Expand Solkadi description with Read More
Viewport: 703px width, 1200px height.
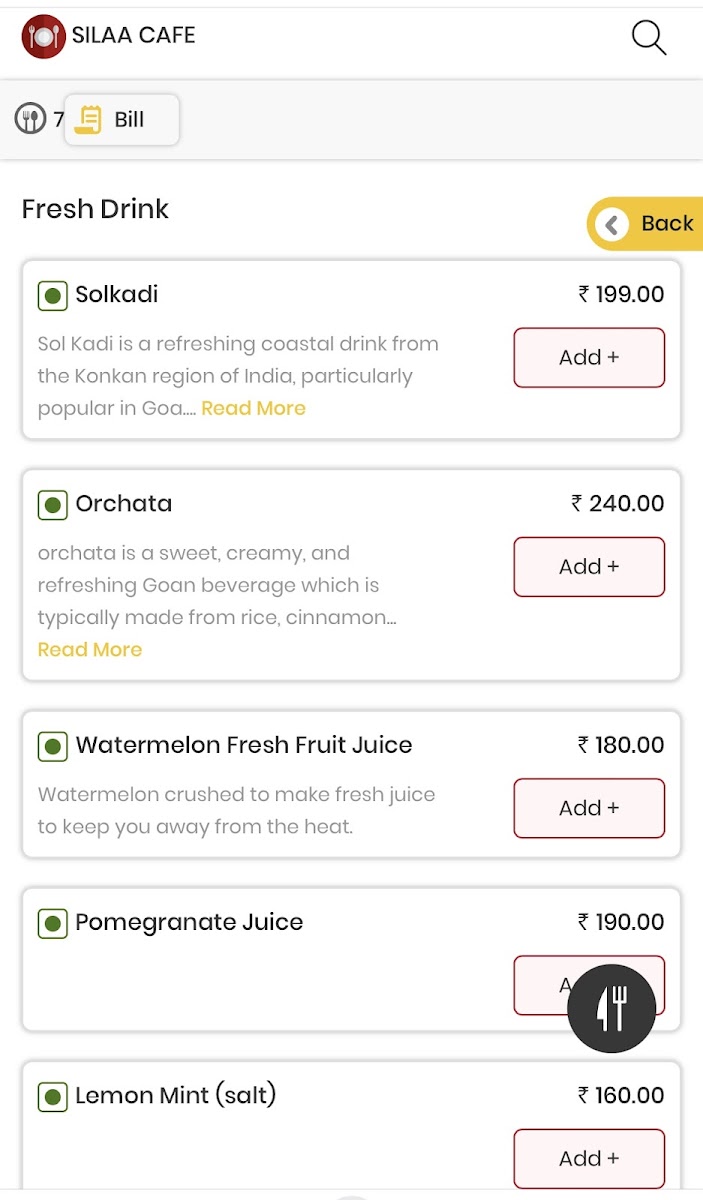pos(253,409)
